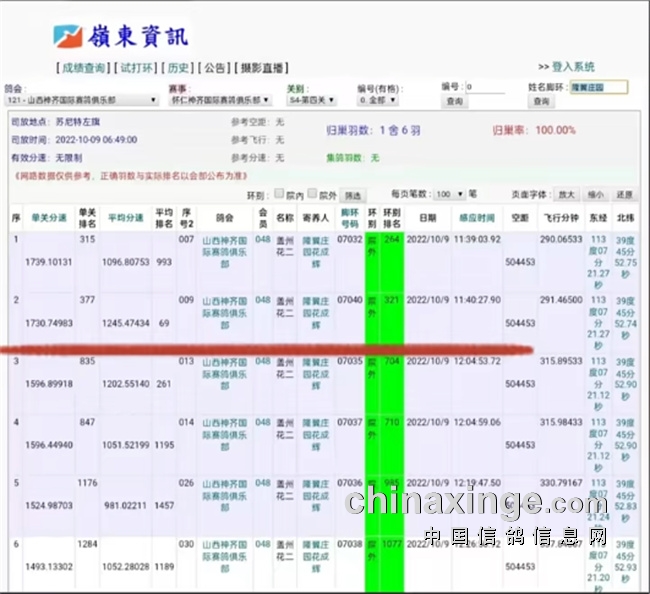Open the 公告 announcements link
Viewport: 650px width, 594px height.
click(x=214, y=68)
